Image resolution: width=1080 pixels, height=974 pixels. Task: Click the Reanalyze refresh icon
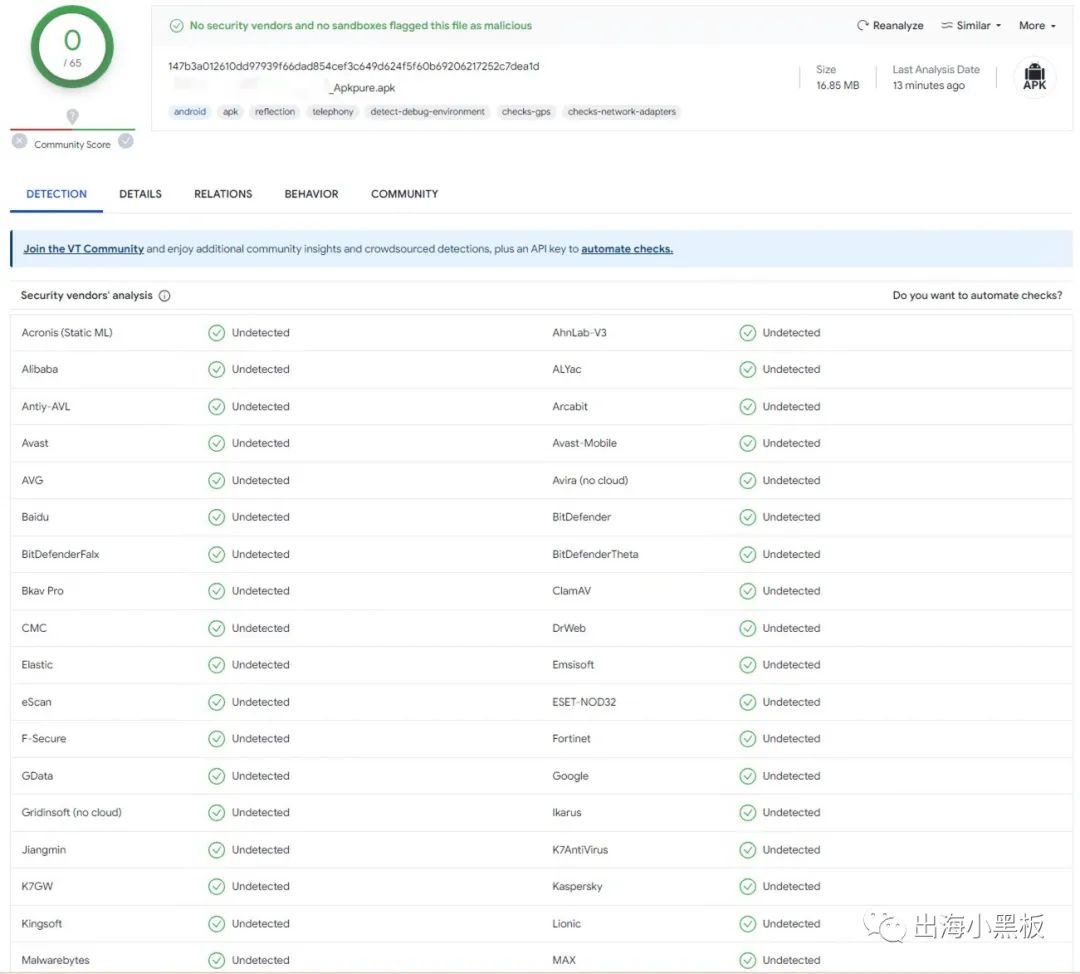tap(862, 25)
